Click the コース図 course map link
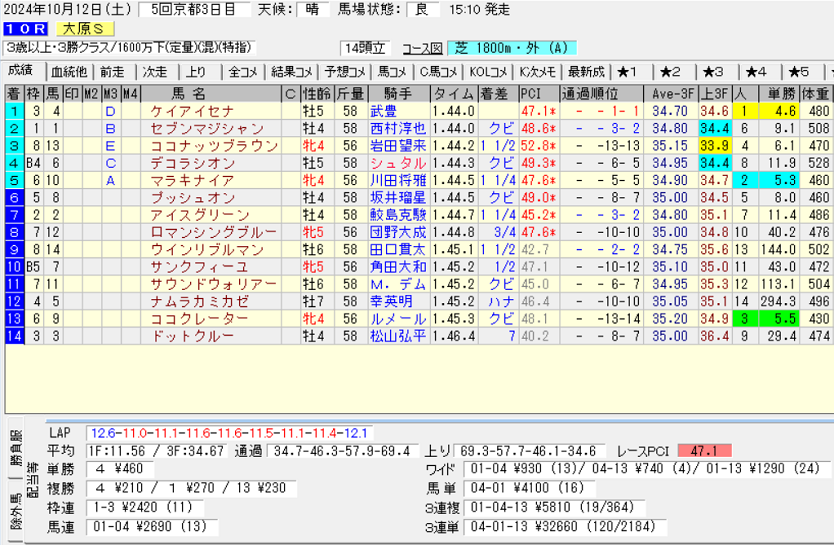 421,48
